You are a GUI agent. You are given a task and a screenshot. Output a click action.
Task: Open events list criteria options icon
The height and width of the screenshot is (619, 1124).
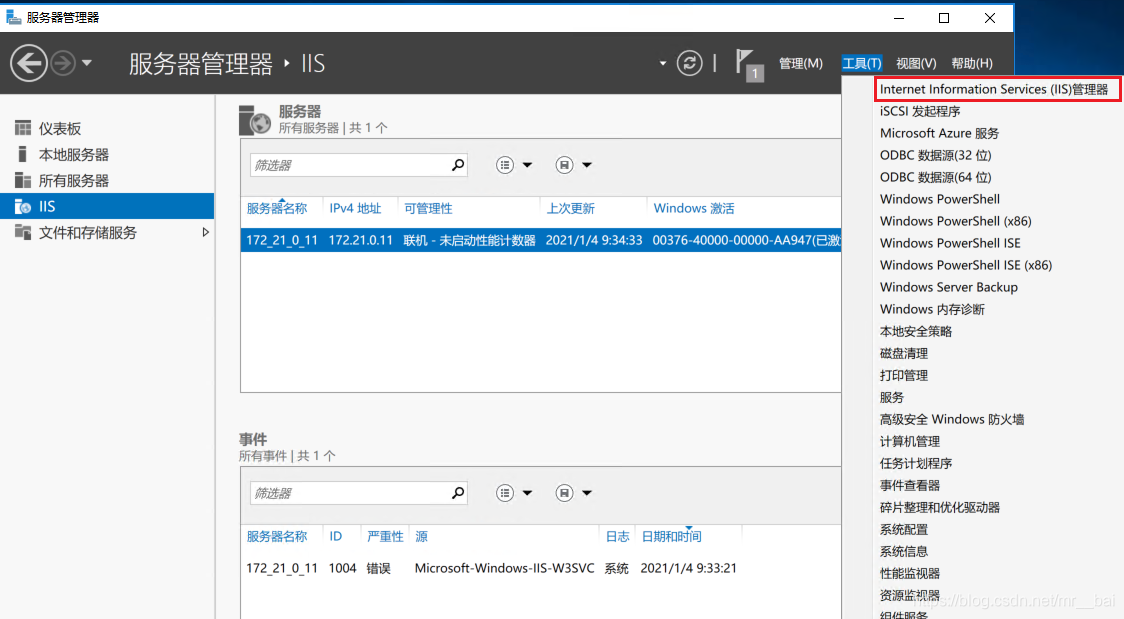pyautogui.click(x=505, y=493)
